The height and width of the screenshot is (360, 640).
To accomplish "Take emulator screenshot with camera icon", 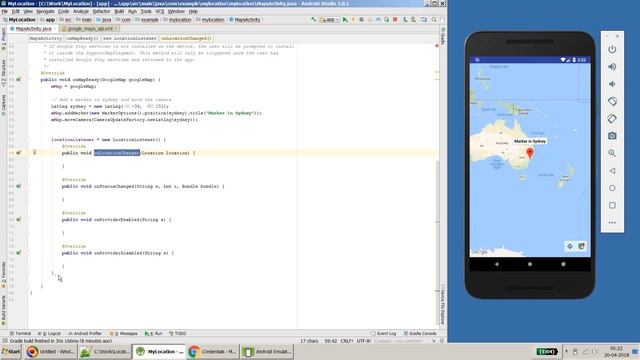I will (x=612, y=136).
